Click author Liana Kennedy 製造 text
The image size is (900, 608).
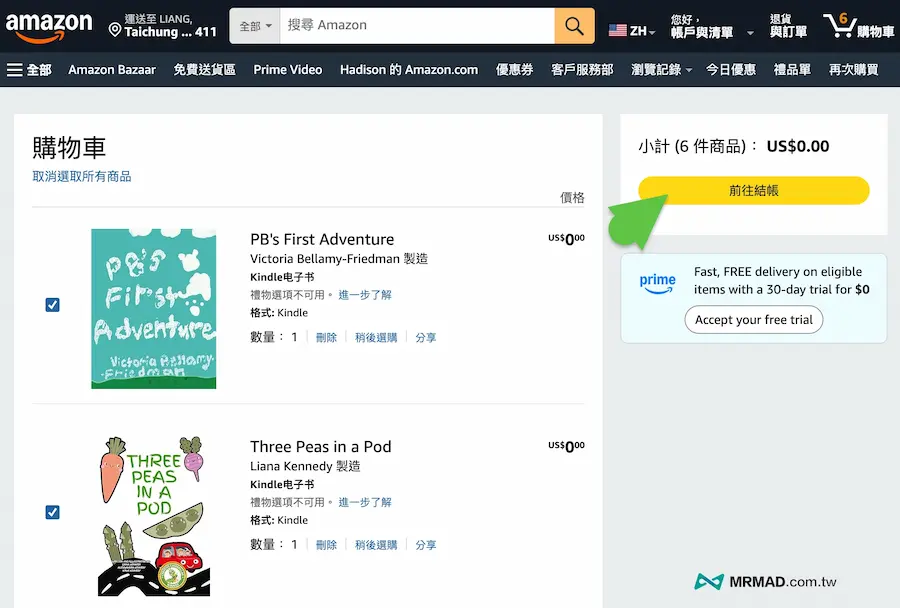coord(305,466)
